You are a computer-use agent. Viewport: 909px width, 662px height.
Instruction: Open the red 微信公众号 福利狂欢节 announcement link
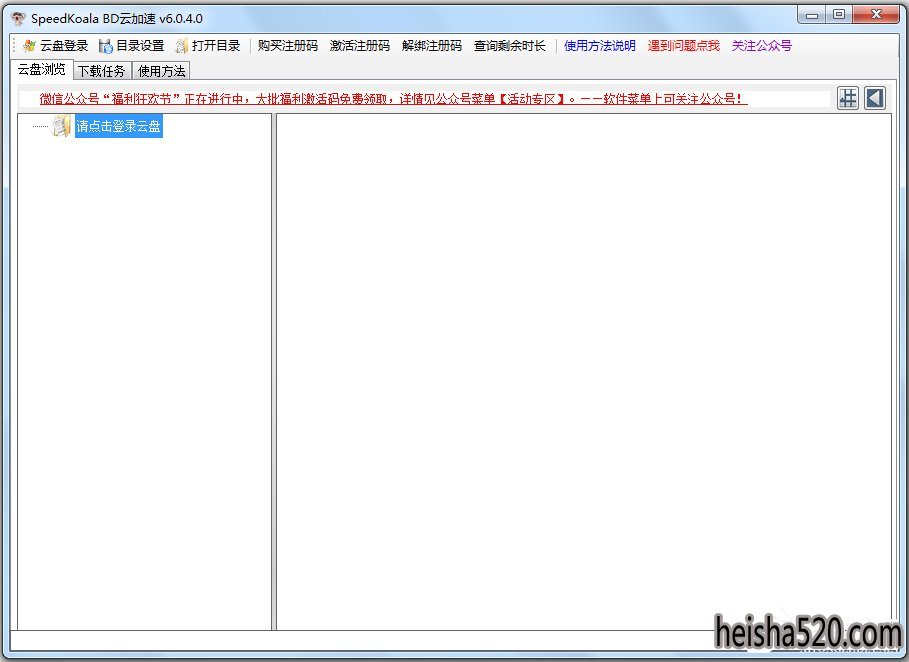394,99
